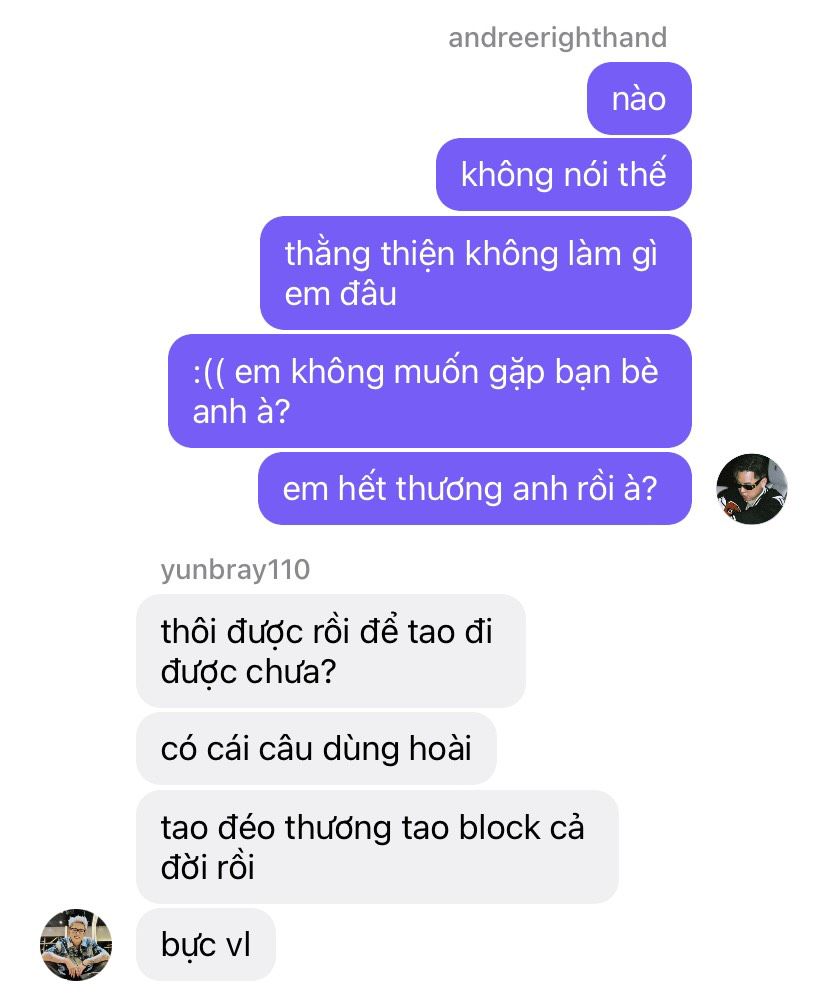Tap the 'tao đéo thương tao block' message

377,847
